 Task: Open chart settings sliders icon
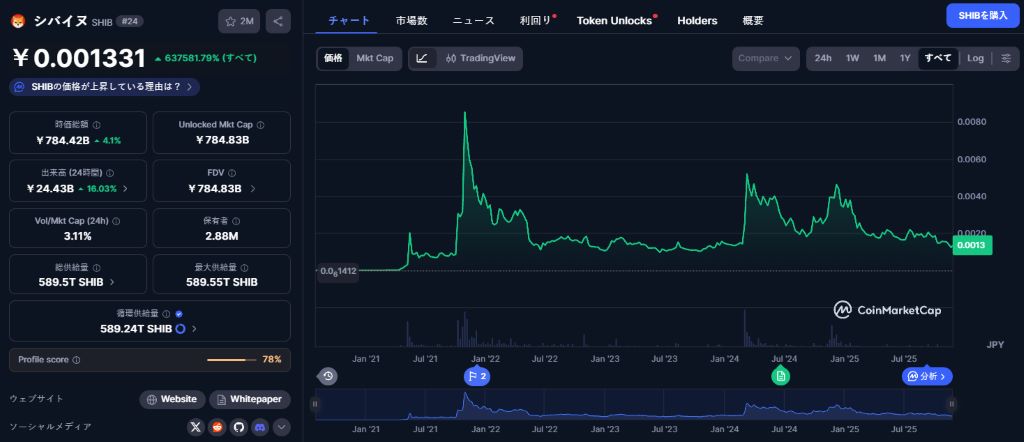(x=1005, y=58)
